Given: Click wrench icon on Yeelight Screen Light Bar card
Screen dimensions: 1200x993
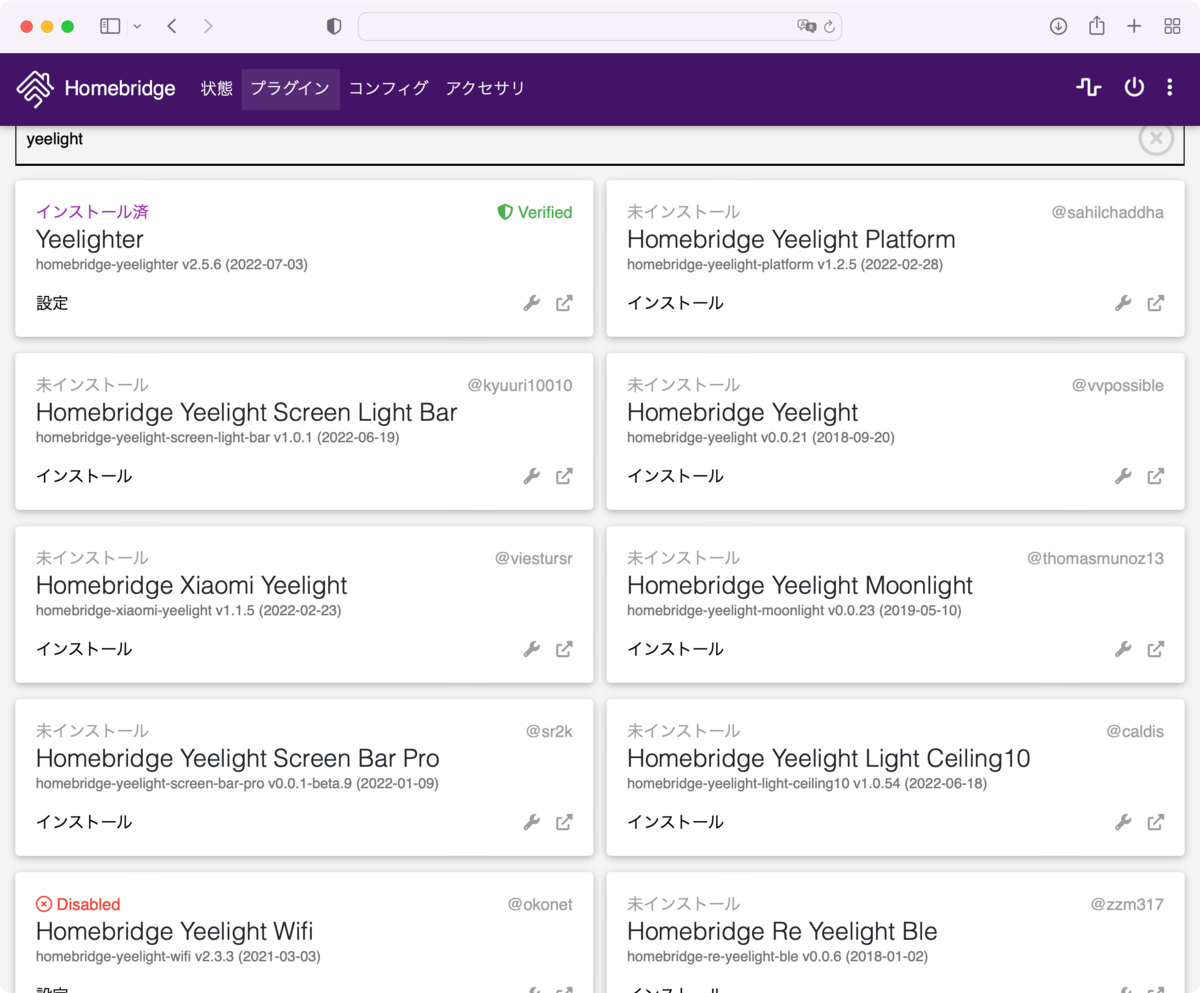Looking at the screenshot, I should 532,476.
